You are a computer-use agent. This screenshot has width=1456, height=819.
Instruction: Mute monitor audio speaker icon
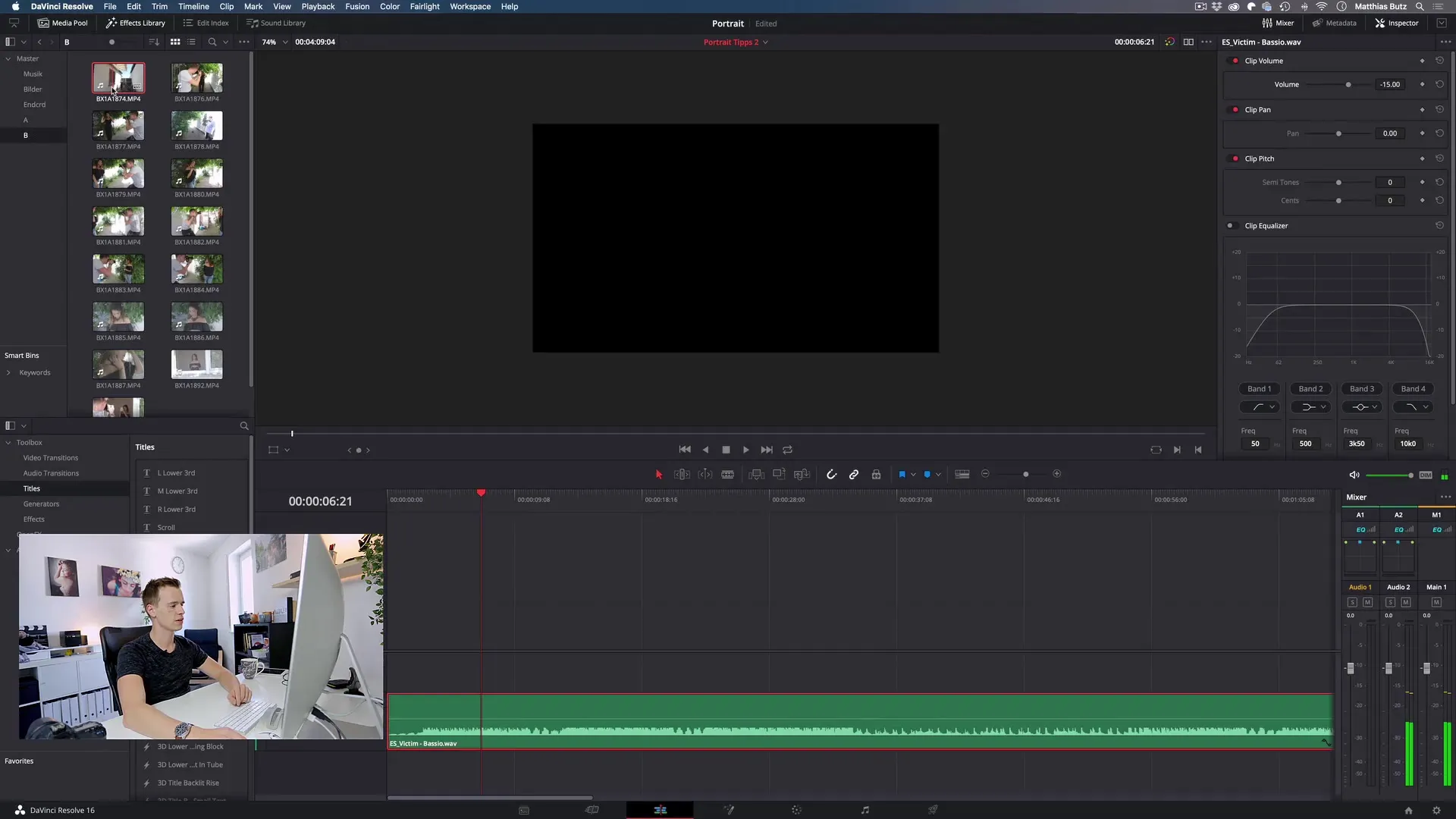[x=1354, y=475]
